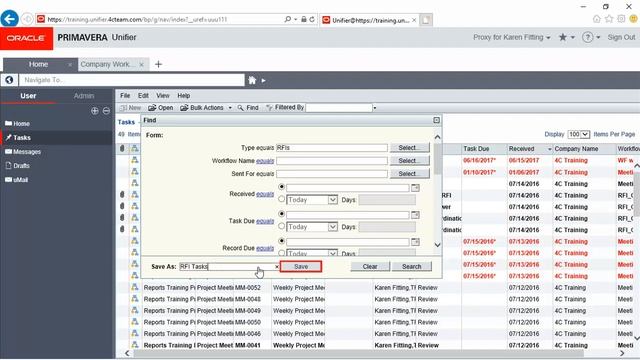
Task: Open the Help menu
Action: 184,96
